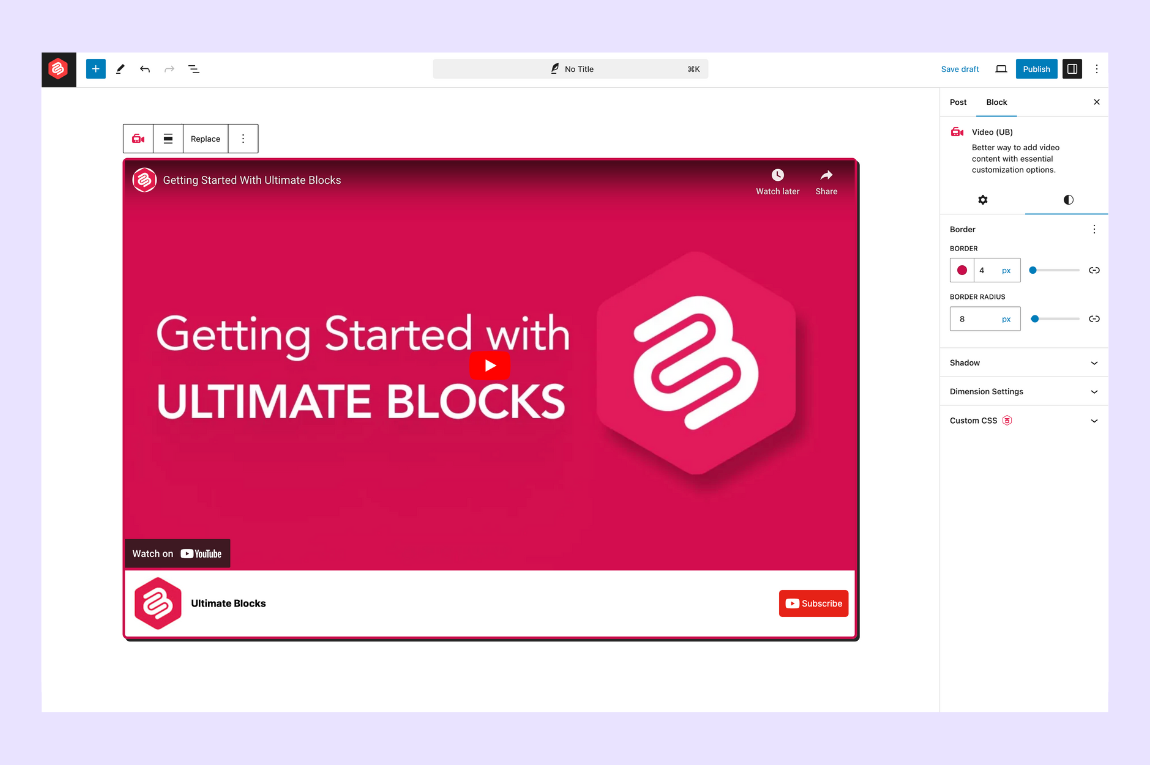Image resolution: width=1150 pixels, height=765 pixels.
Task: Open the Border options menu
Action: (x=1094, y=229)
